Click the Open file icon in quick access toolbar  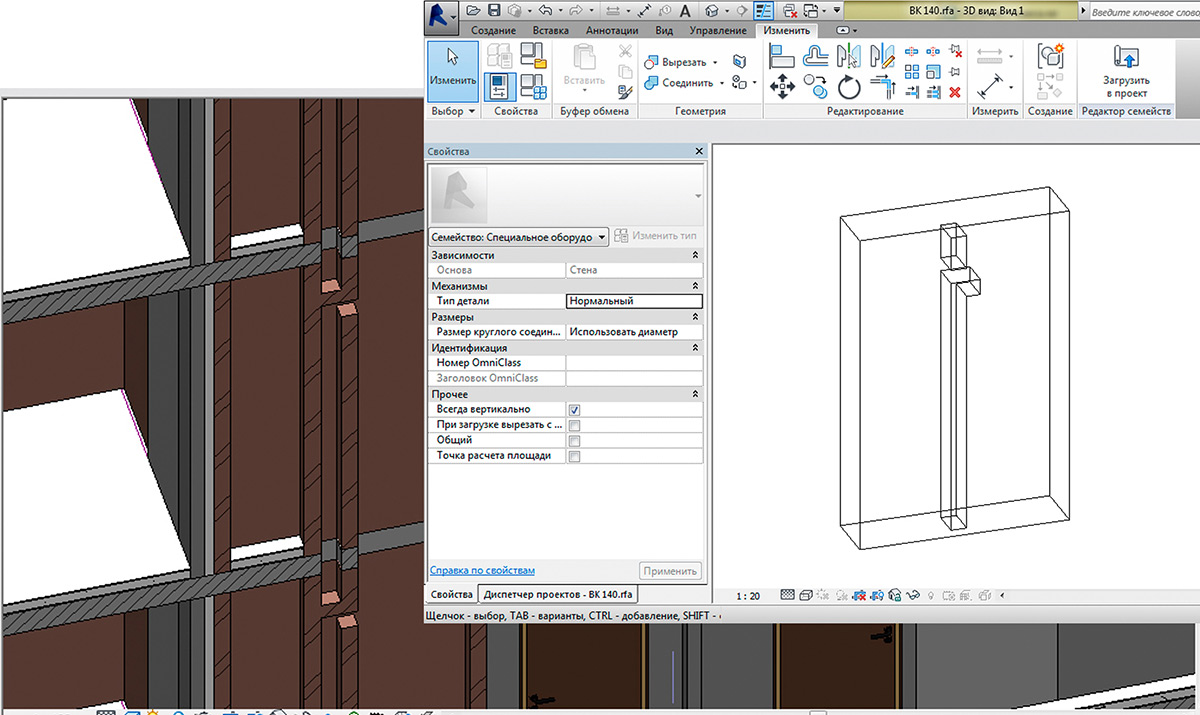(473, 11)
